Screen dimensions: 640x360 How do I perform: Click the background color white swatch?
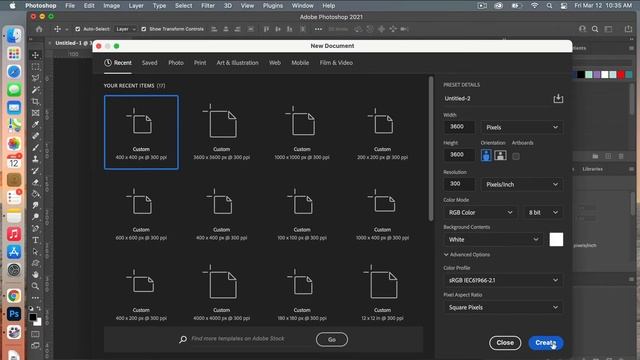(556, 240)
